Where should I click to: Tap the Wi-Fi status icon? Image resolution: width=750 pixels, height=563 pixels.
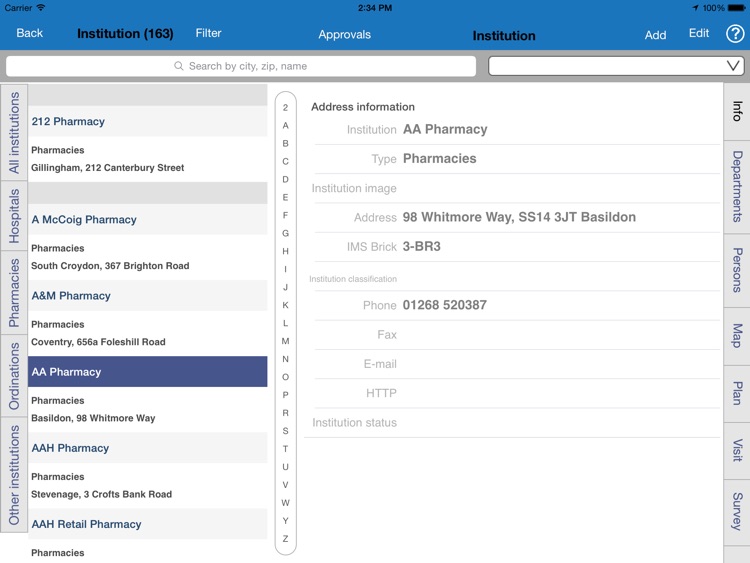click(x=42, y=8)
